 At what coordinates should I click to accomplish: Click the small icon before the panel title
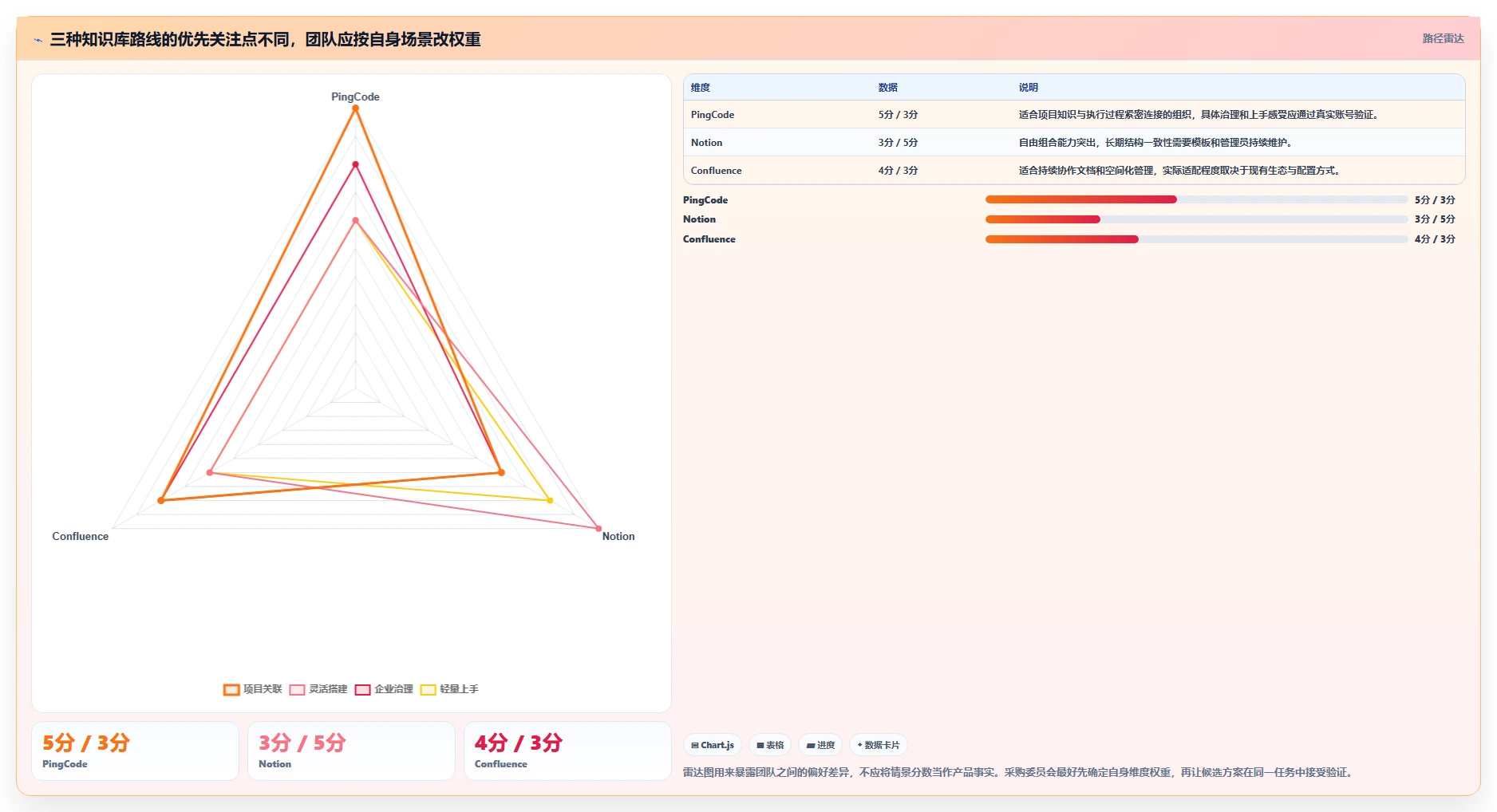pos(38,39)
